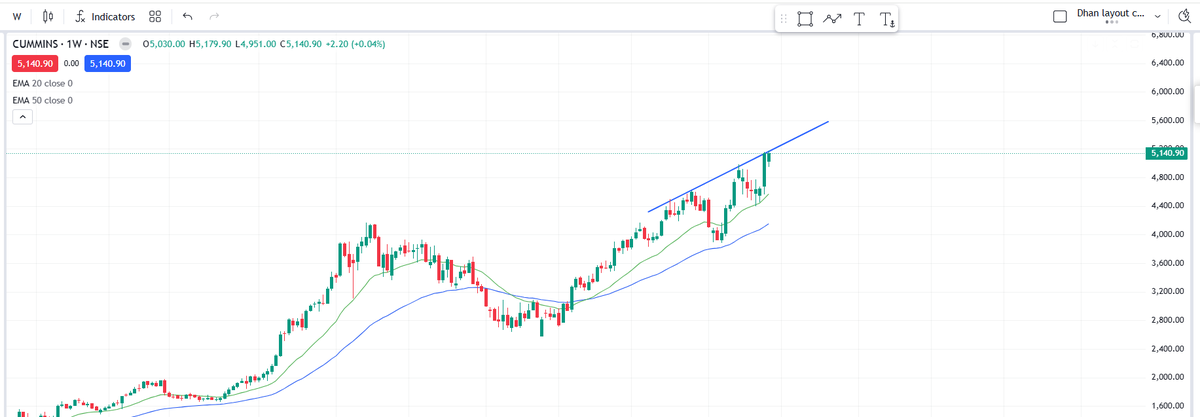The width and height of the screenshot is (1200, 417).
Task: Select the polyline path drawing tool
Action: pos(832,18)
